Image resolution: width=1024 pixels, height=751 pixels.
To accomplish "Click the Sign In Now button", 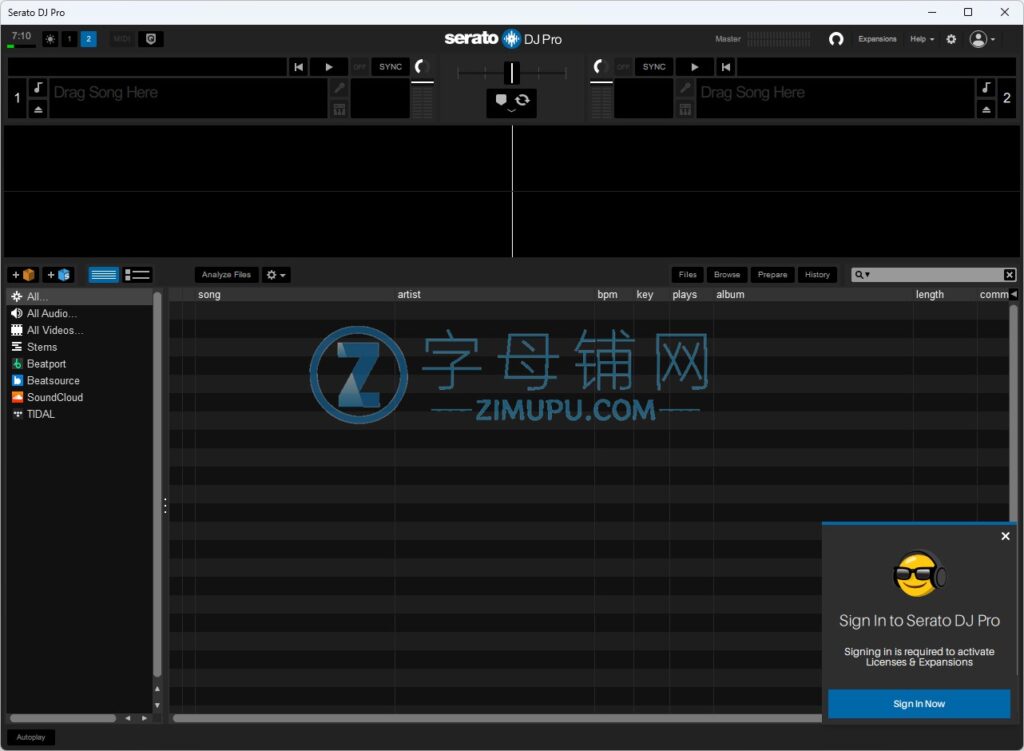I will click(x=918, y=704).
